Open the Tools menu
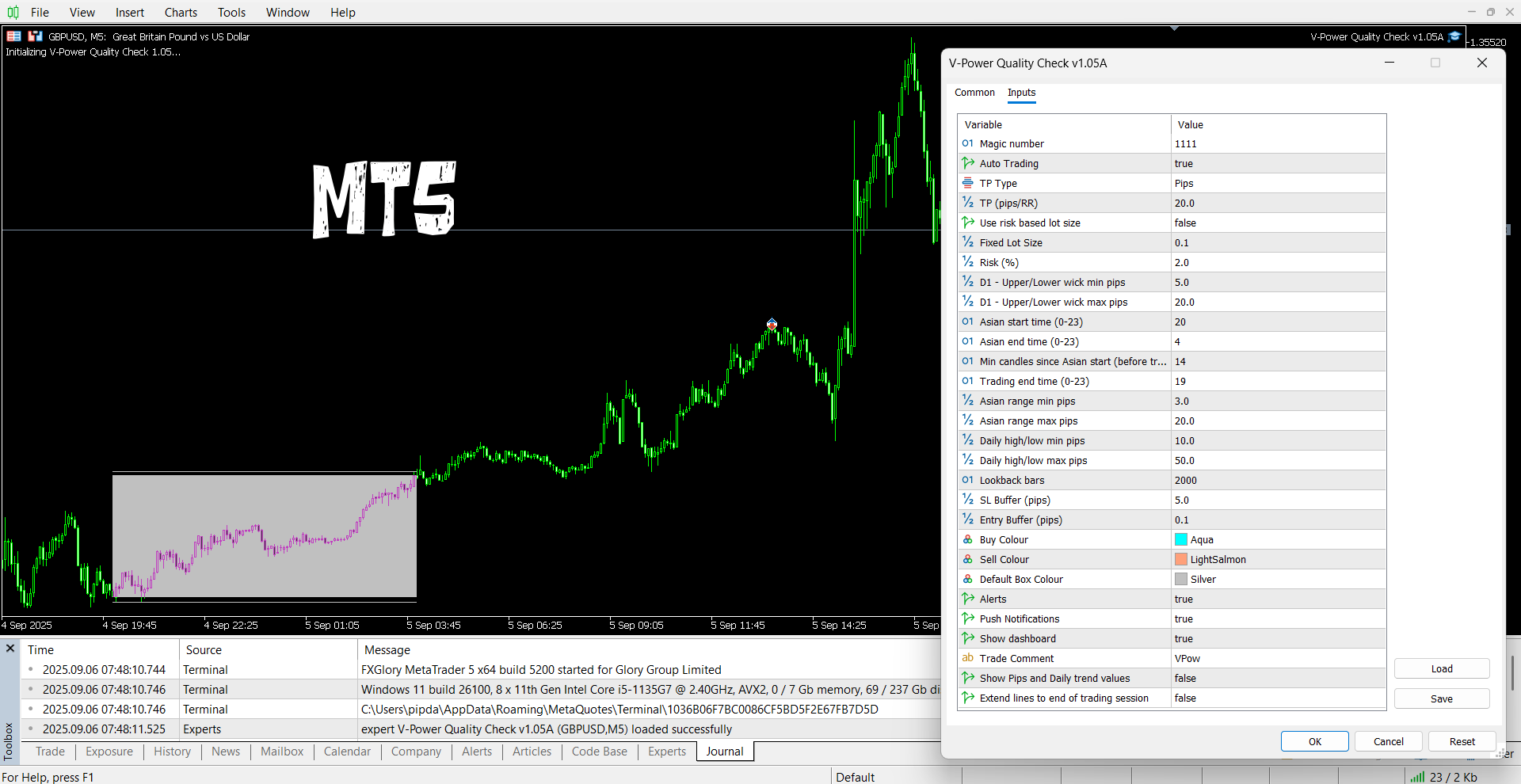 [x=231, y=12]
